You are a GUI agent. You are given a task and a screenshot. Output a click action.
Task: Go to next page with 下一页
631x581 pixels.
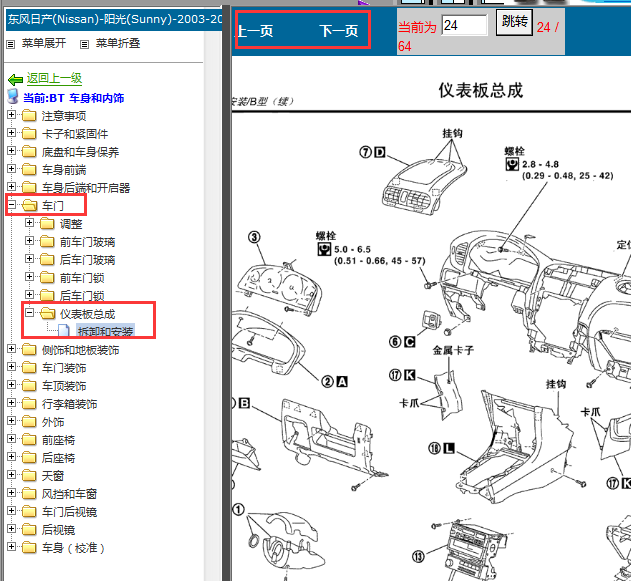click(x=339, y=31)
